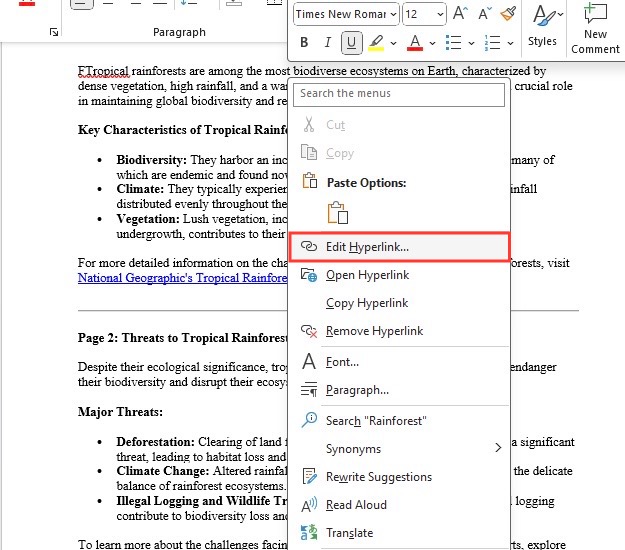Choose Edit Hyperlink... menu entry
The width and height of the screenshot is (625, 550).
(x=399, y=247)
